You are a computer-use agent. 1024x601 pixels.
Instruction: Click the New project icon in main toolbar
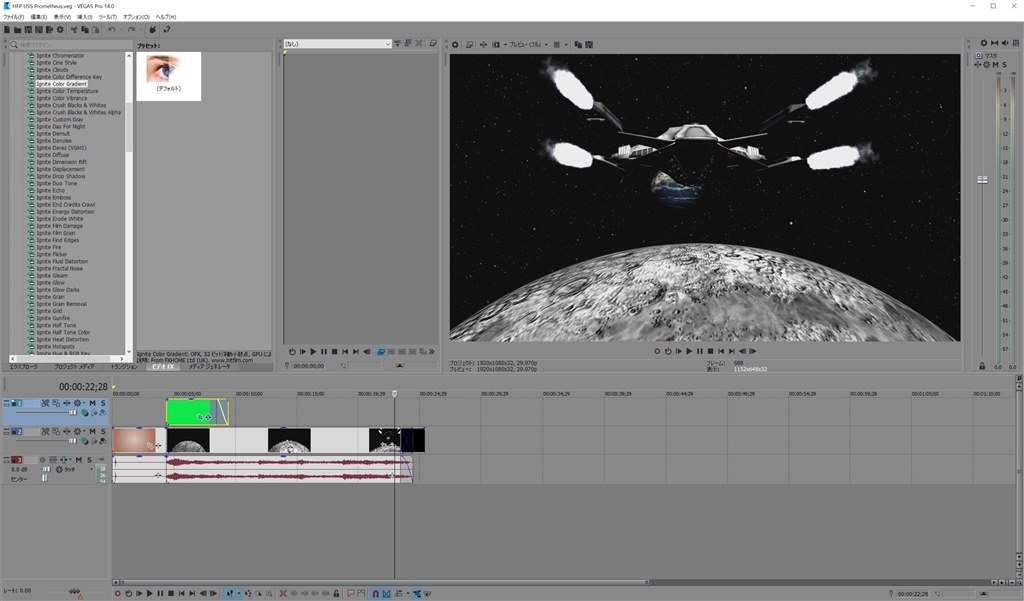pyautogui.click(x=7, y=29)
